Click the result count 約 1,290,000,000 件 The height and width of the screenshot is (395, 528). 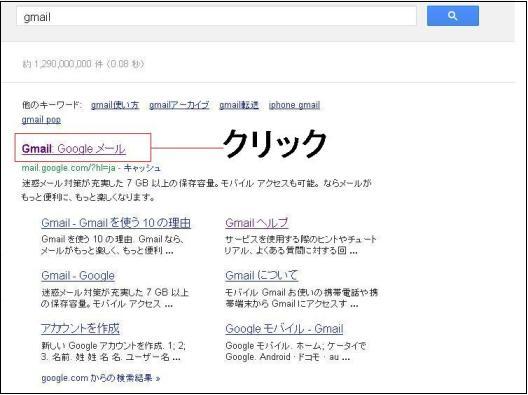[63, 64]
